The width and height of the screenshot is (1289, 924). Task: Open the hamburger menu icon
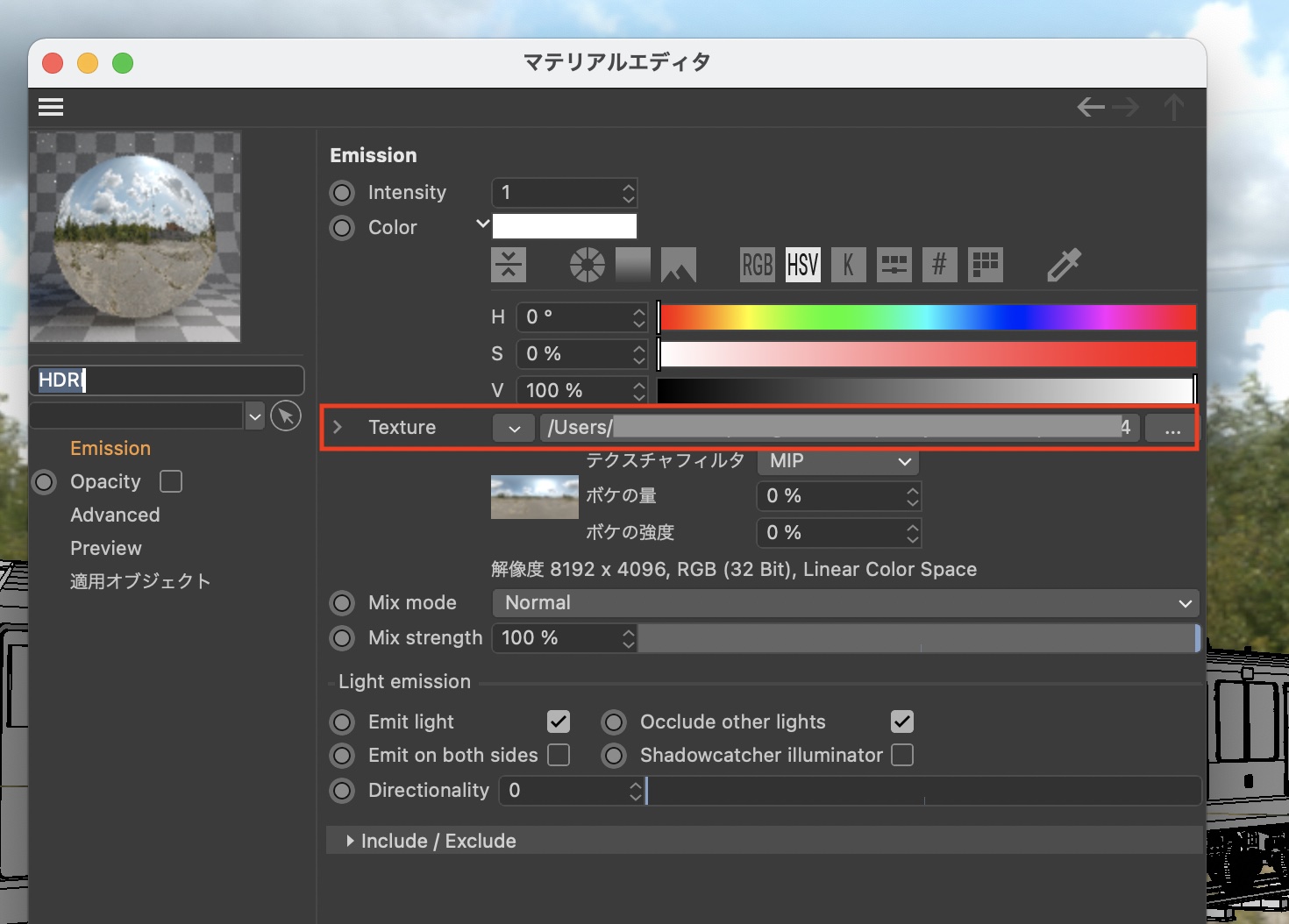tap(51, 107)
